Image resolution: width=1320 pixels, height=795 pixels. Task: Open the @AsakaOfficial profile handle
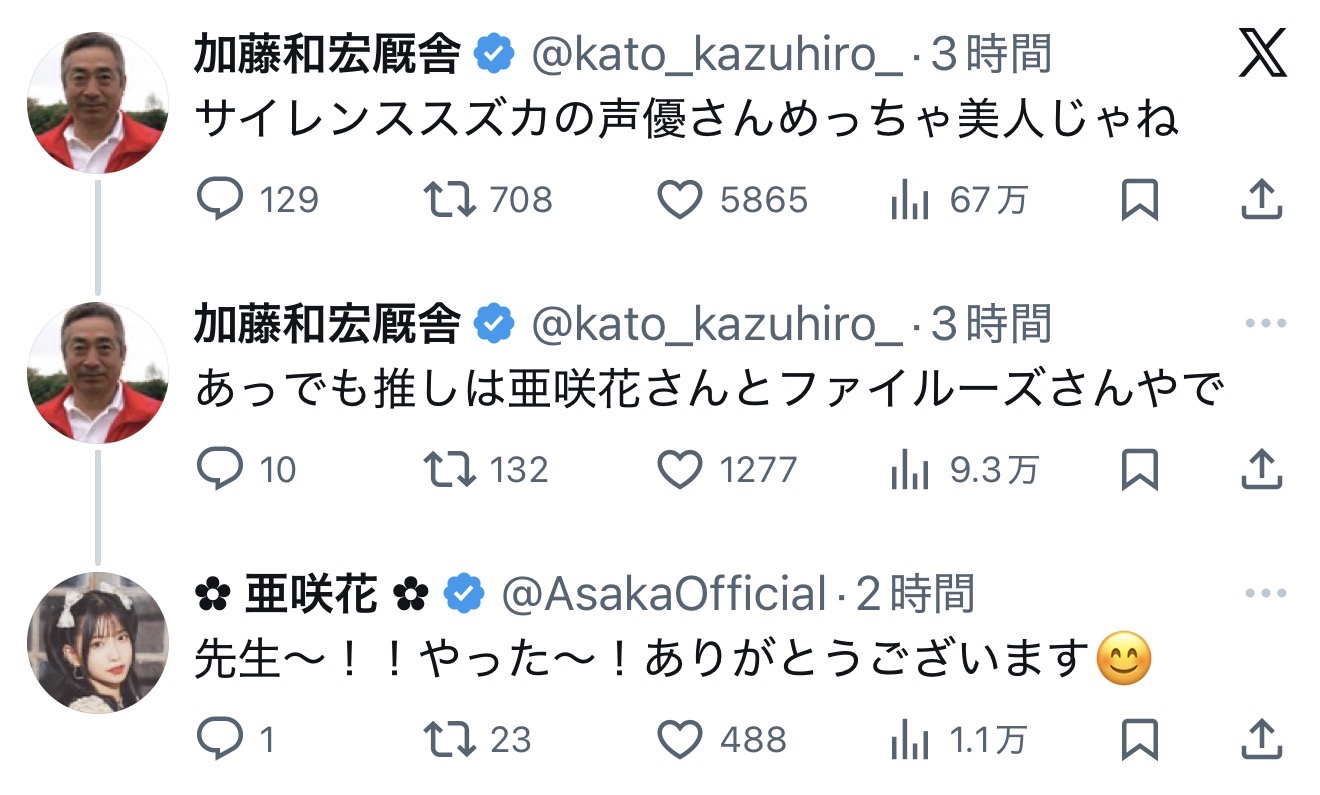pyautogui.click(x=663, y=595)
